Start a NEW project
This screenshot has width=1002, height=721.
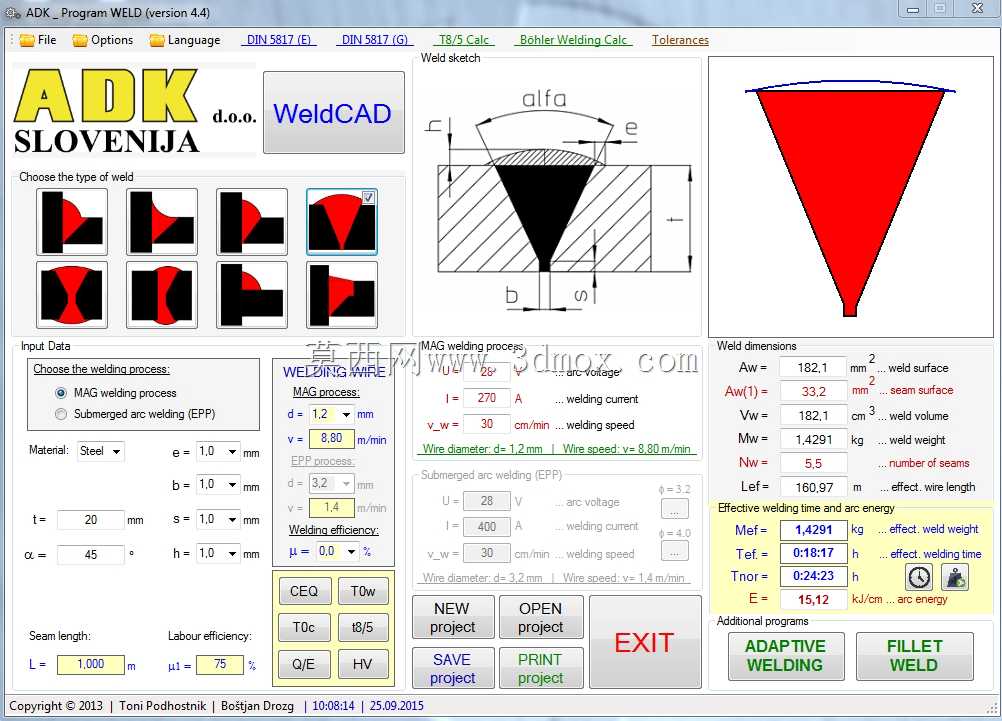click(453, 617)
